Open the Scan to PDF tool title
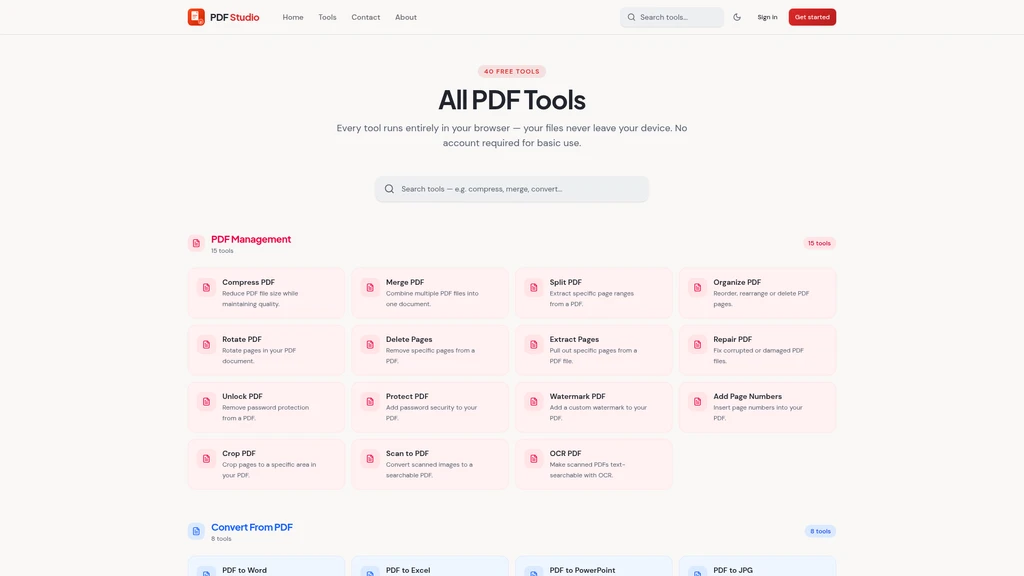 coord(407,453)
